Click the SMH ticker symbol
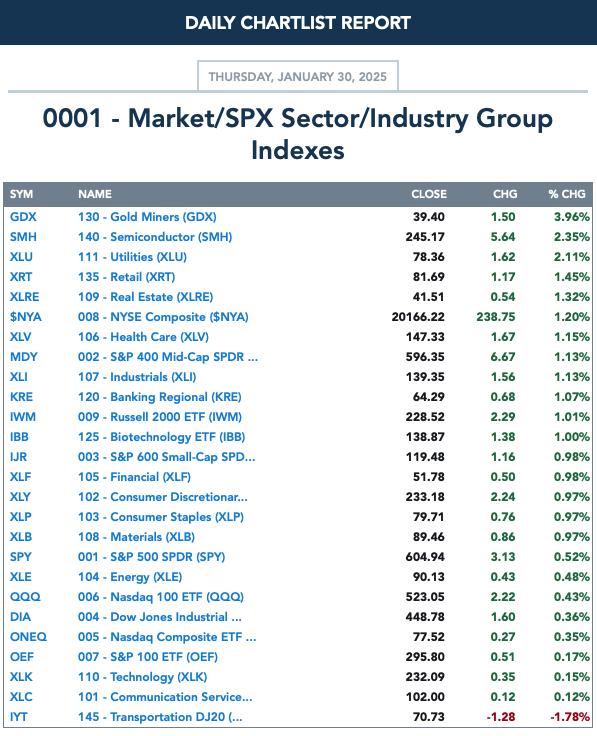Screen dimensions: 597x736 point(23,237)
